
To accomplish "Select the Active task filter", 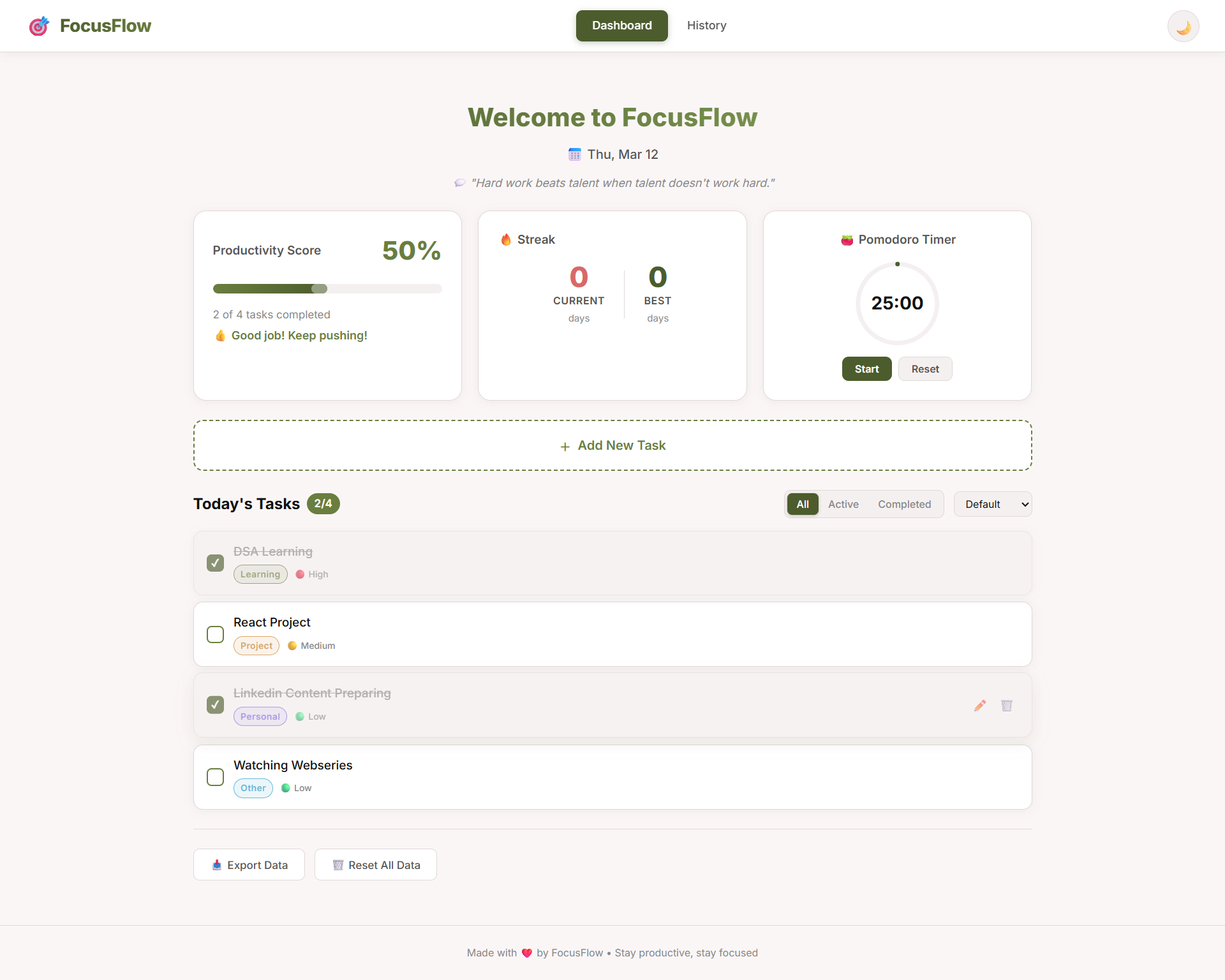I will coord(843,504).
